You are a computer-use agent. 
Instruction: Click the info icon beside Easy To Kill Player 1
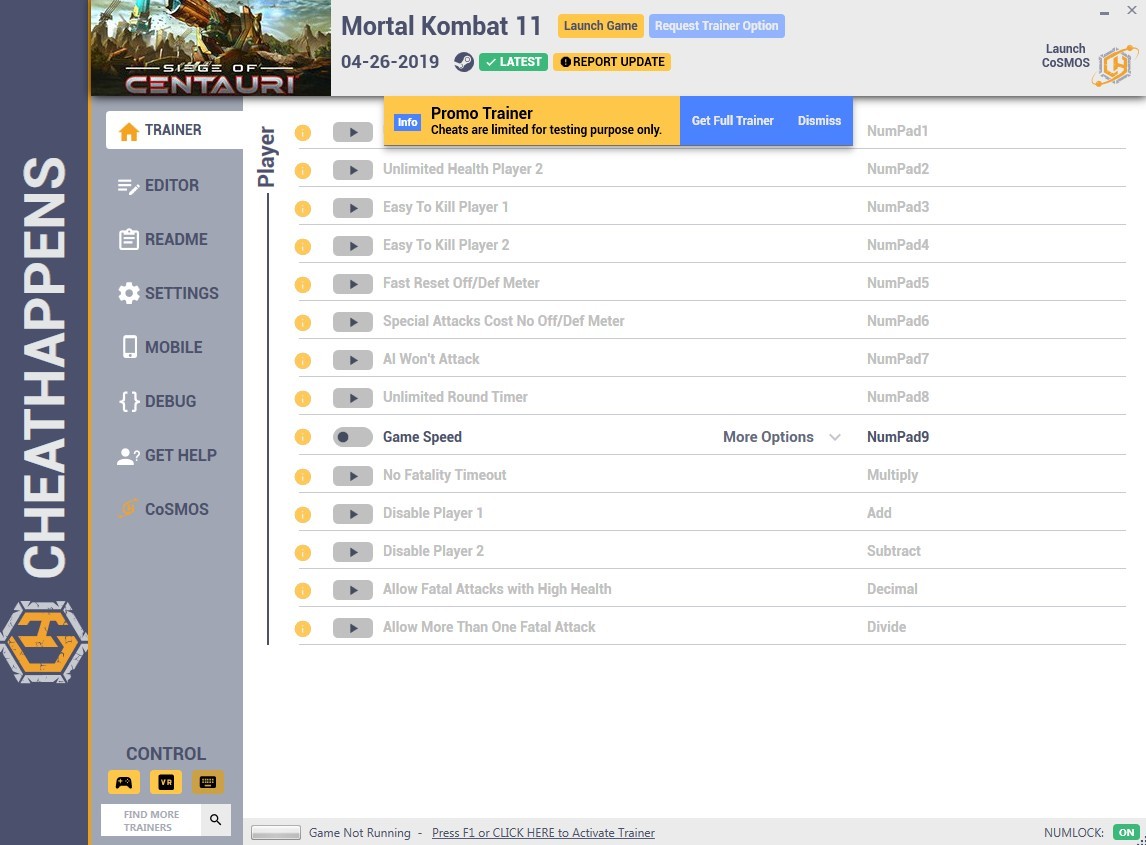tap(303, 208)
